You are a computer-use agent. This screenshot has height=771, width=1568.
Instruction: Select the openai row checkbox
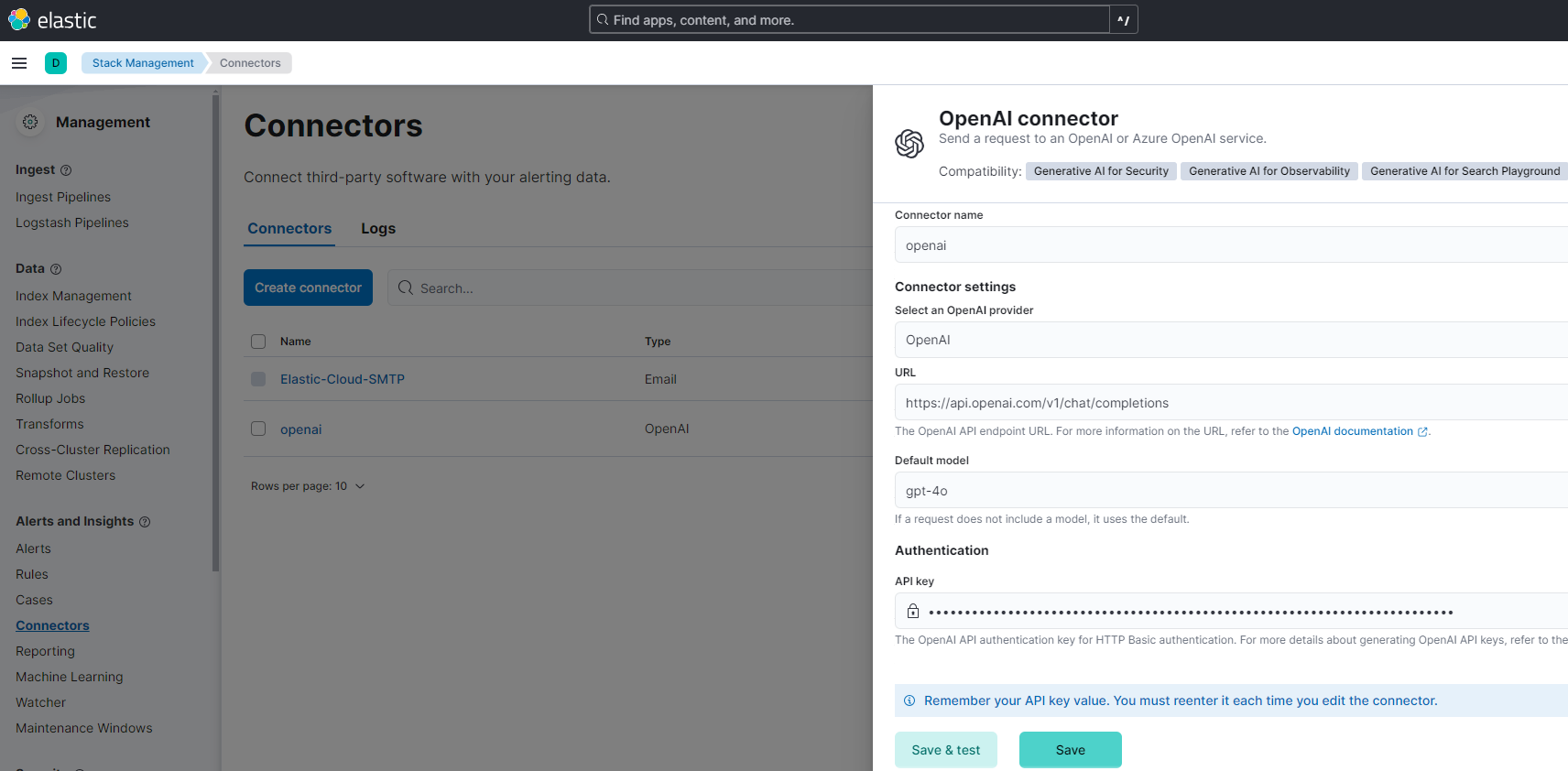click(258, 429)
